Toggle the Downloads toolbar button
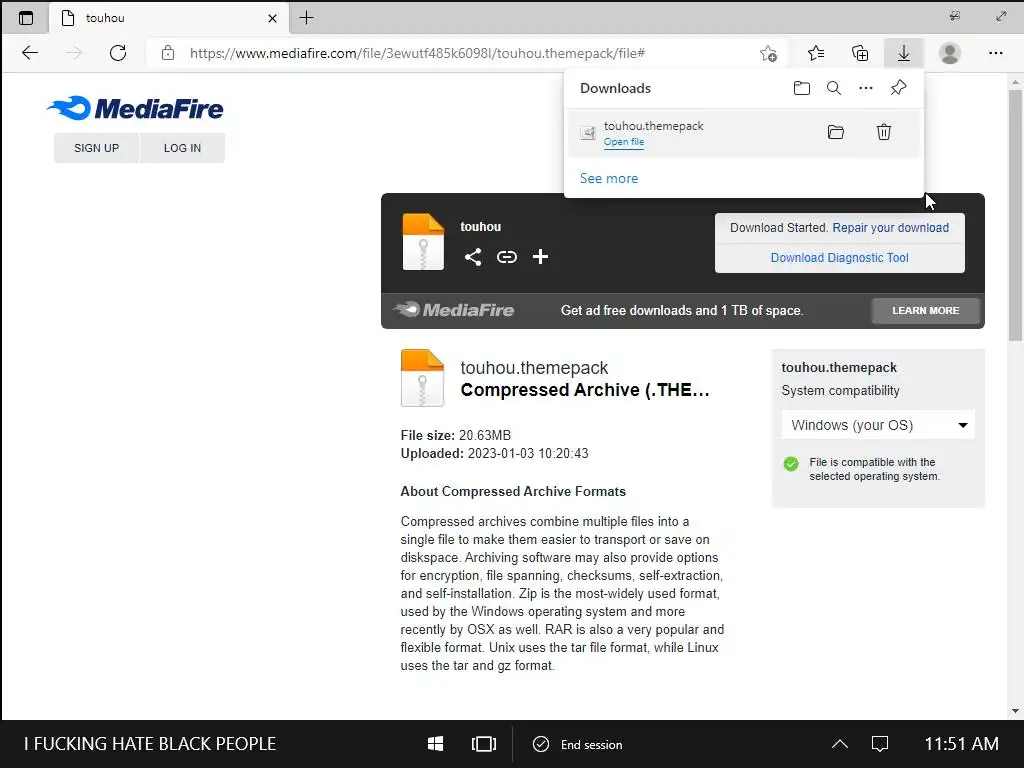Image resolution: width=1024 pixels, height=768 pixels. (x=904, y=53)
